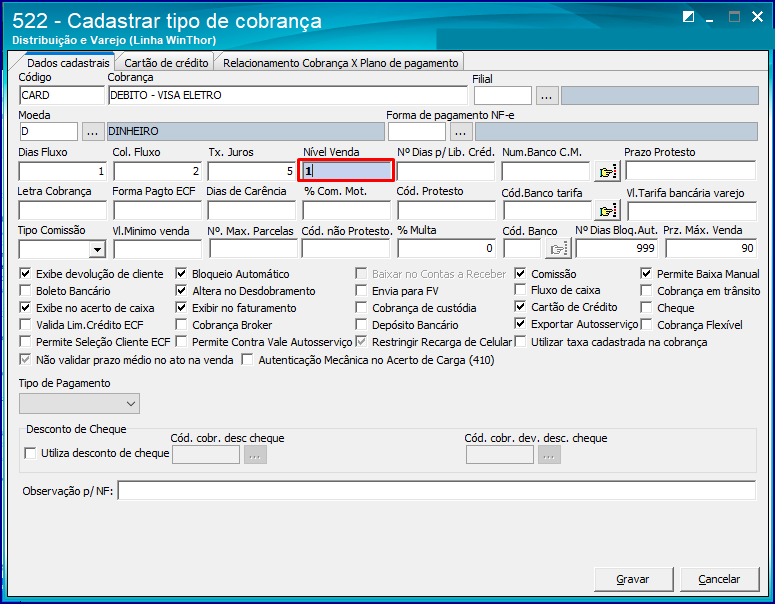The image size is (775, 604).
Task: Enable Valida Lim.Crédito ECF
Action: [x=25, y=325]
